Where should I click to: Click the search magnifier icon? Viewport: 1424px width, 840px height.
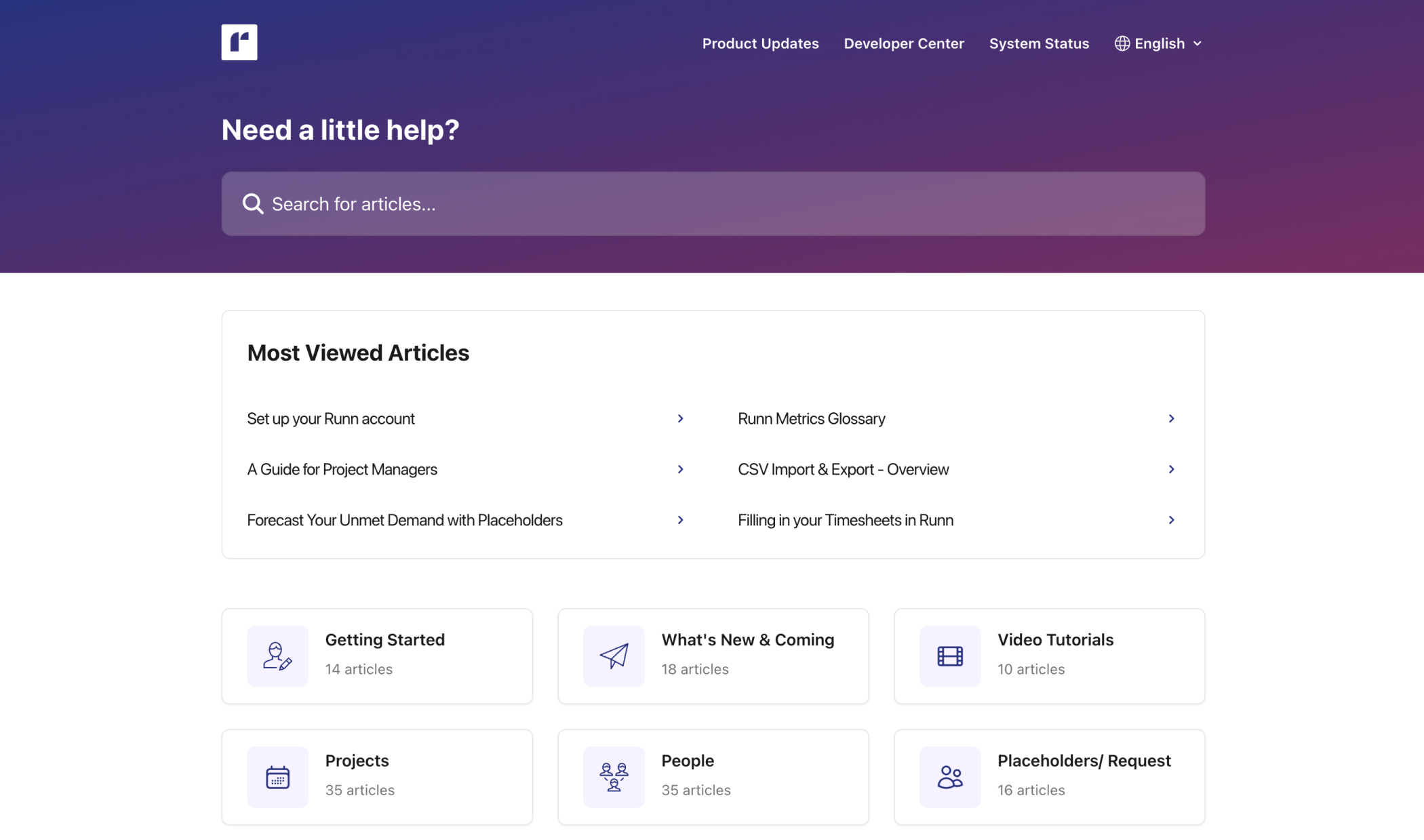click(253, 204)
